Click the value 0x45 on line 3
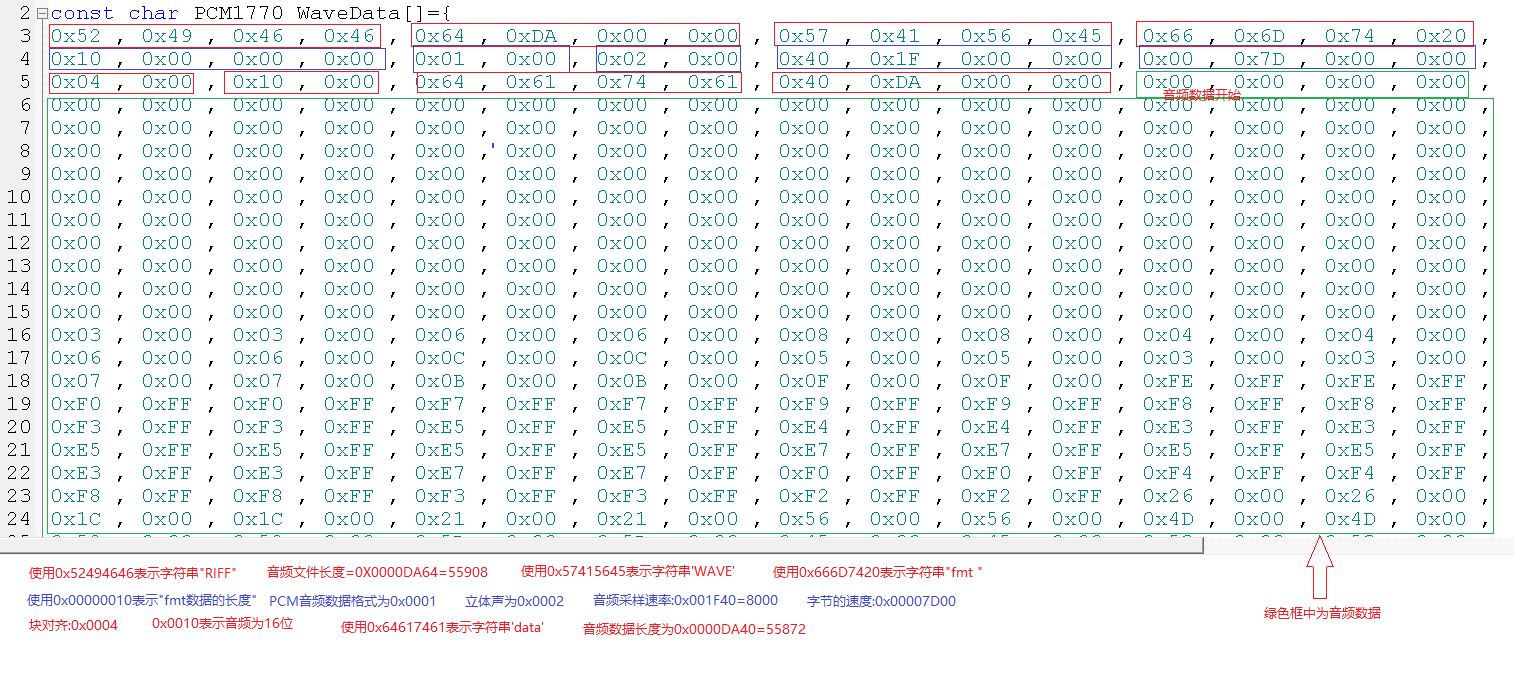The height and width of the screenshot is (699, 1514). click(1077, 36)
